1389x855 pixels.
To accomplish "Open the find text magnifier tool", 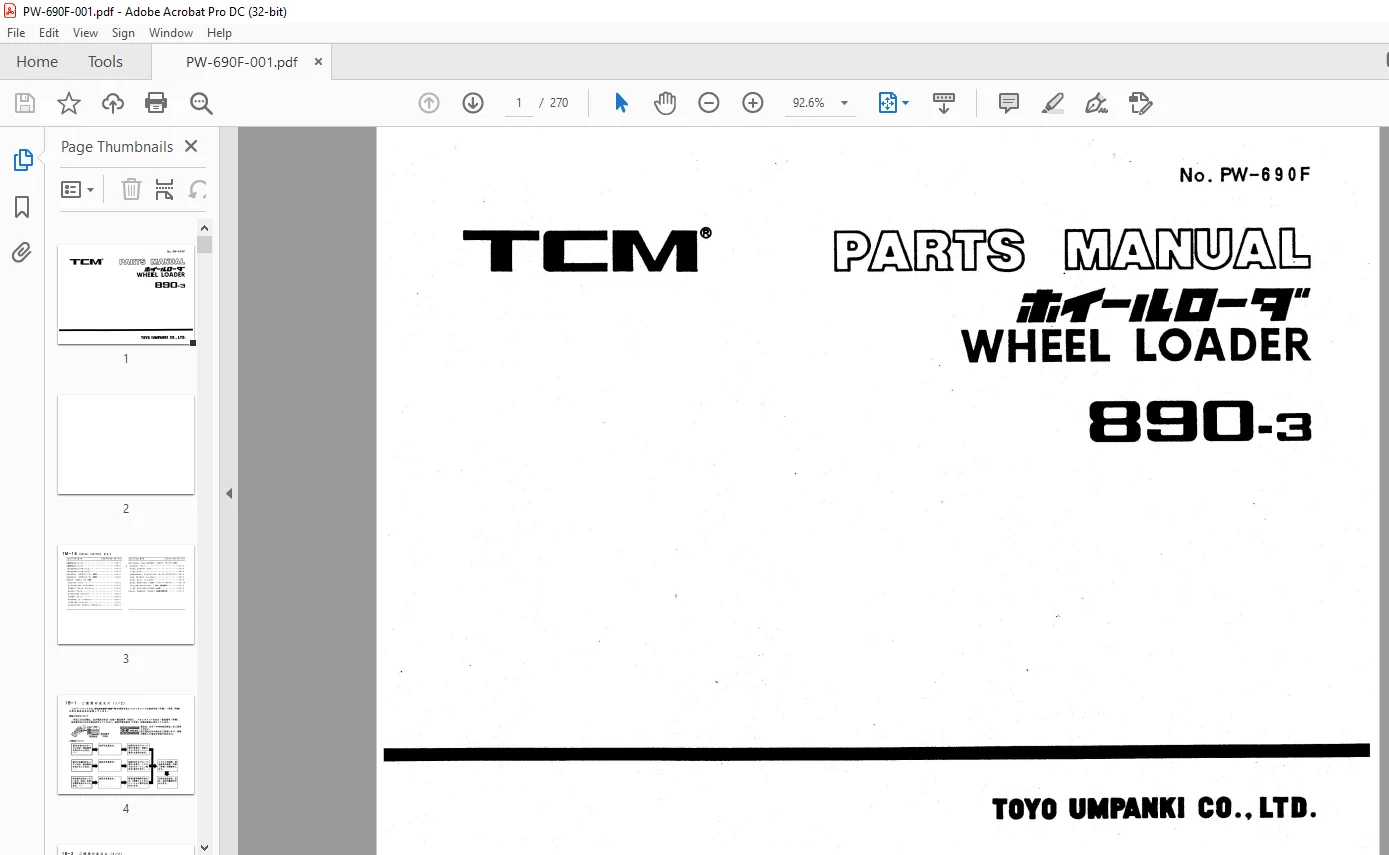I will [201, 103].
